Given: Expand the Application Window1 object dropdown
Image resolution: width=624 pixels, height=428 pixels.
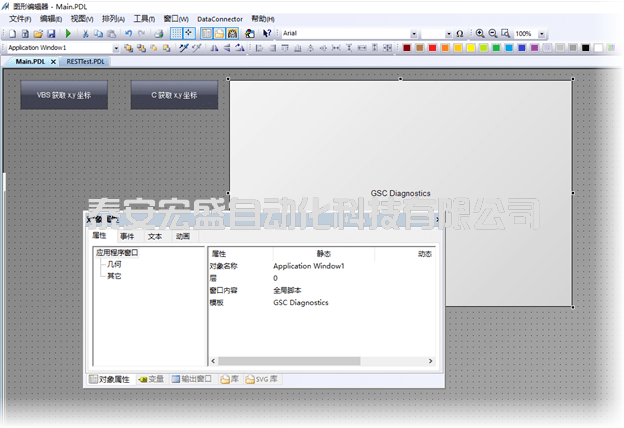Looking at the screenshot, I should [x=116, y=47].
